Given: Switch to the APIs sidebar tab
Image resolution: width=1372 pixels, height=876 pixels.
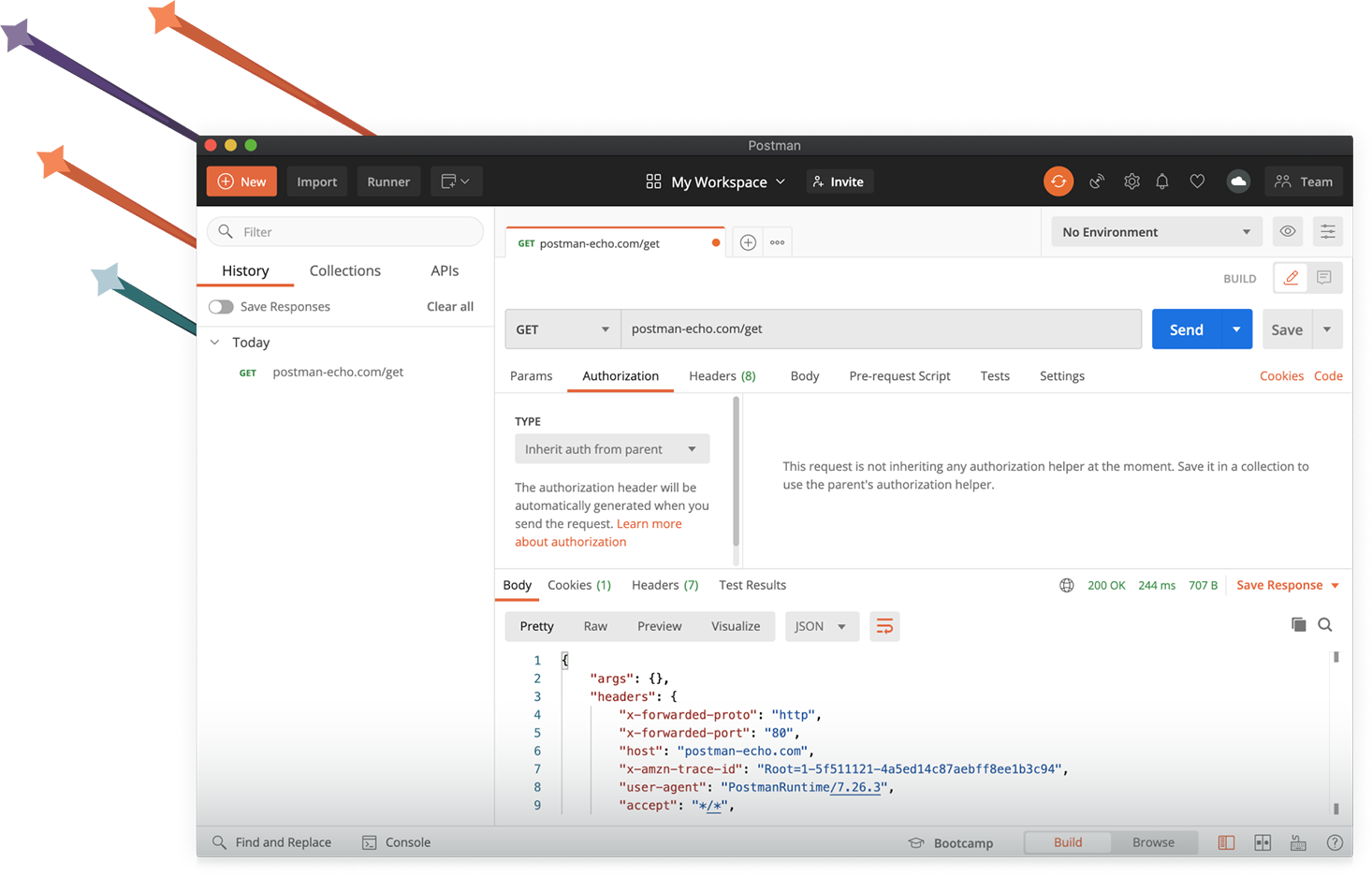Looking at the screenshot, I should click(x=445, y=270).
